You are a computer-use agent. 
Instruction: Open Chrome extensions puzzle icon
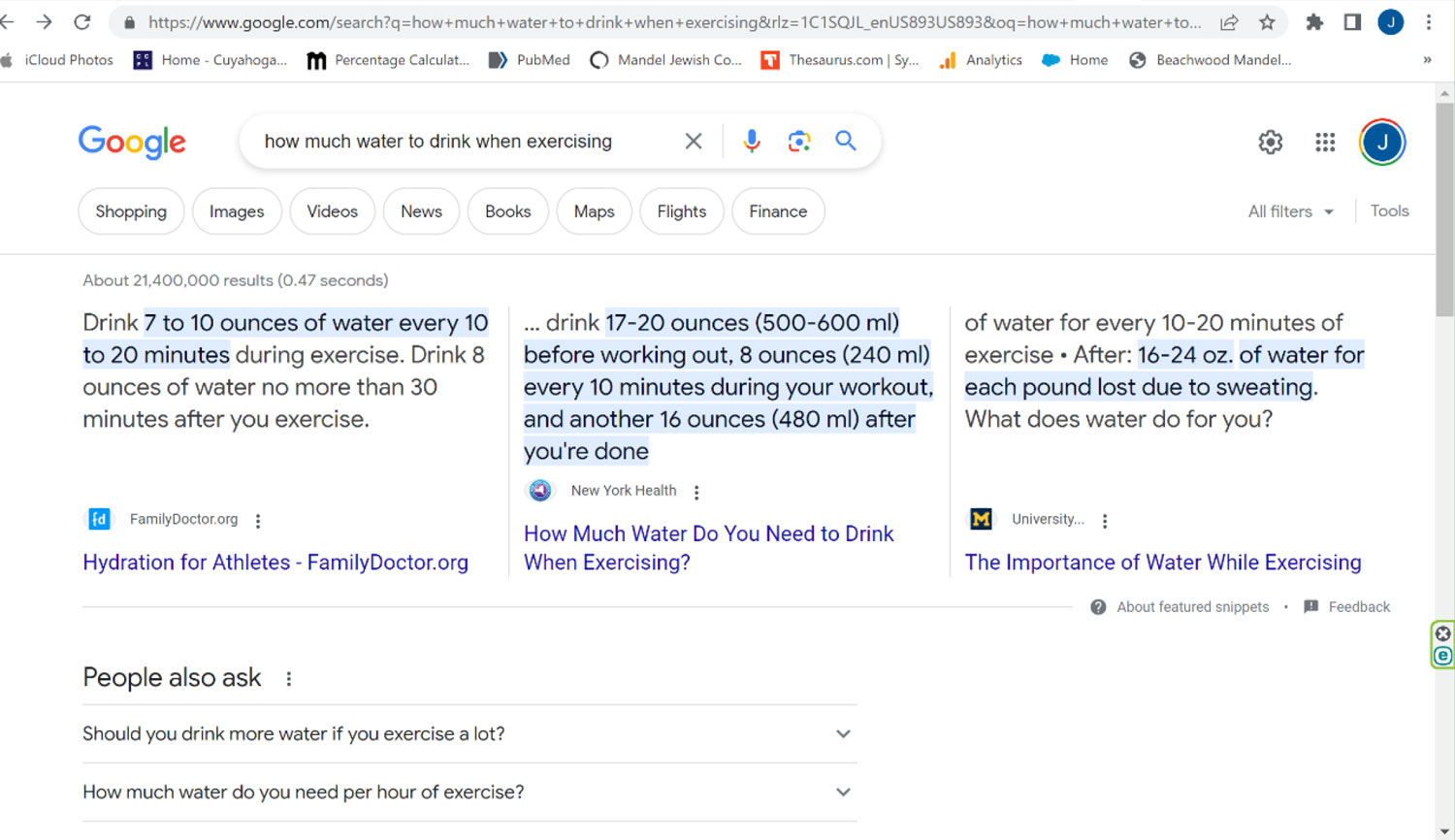point(1314,22)
